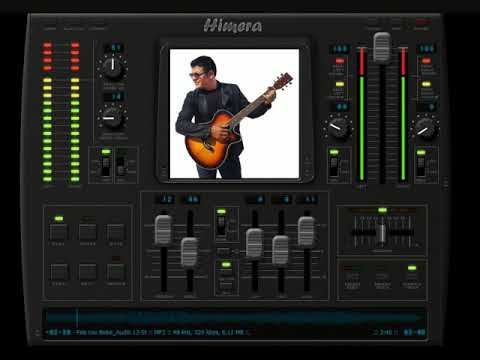Click the yellow indicator lamp right of master meters

coord(426,84)
